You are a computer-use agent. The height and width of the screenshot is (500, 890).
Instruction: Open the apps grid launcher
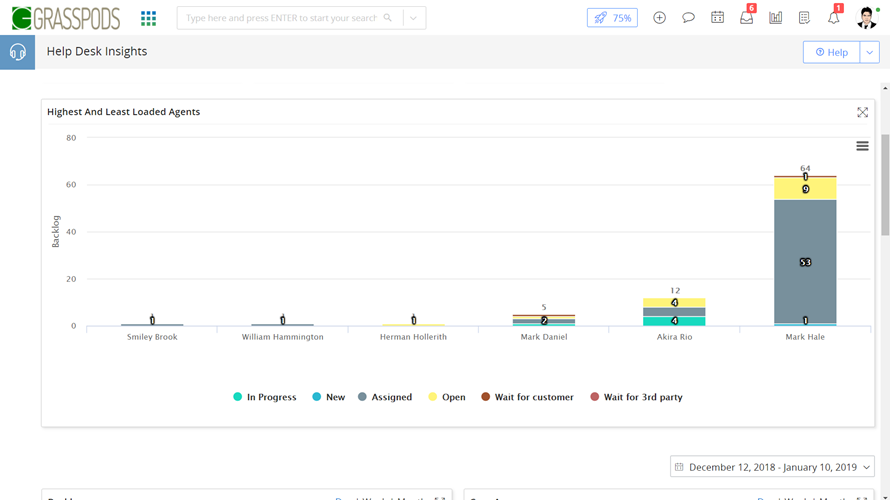click(148, 18)
